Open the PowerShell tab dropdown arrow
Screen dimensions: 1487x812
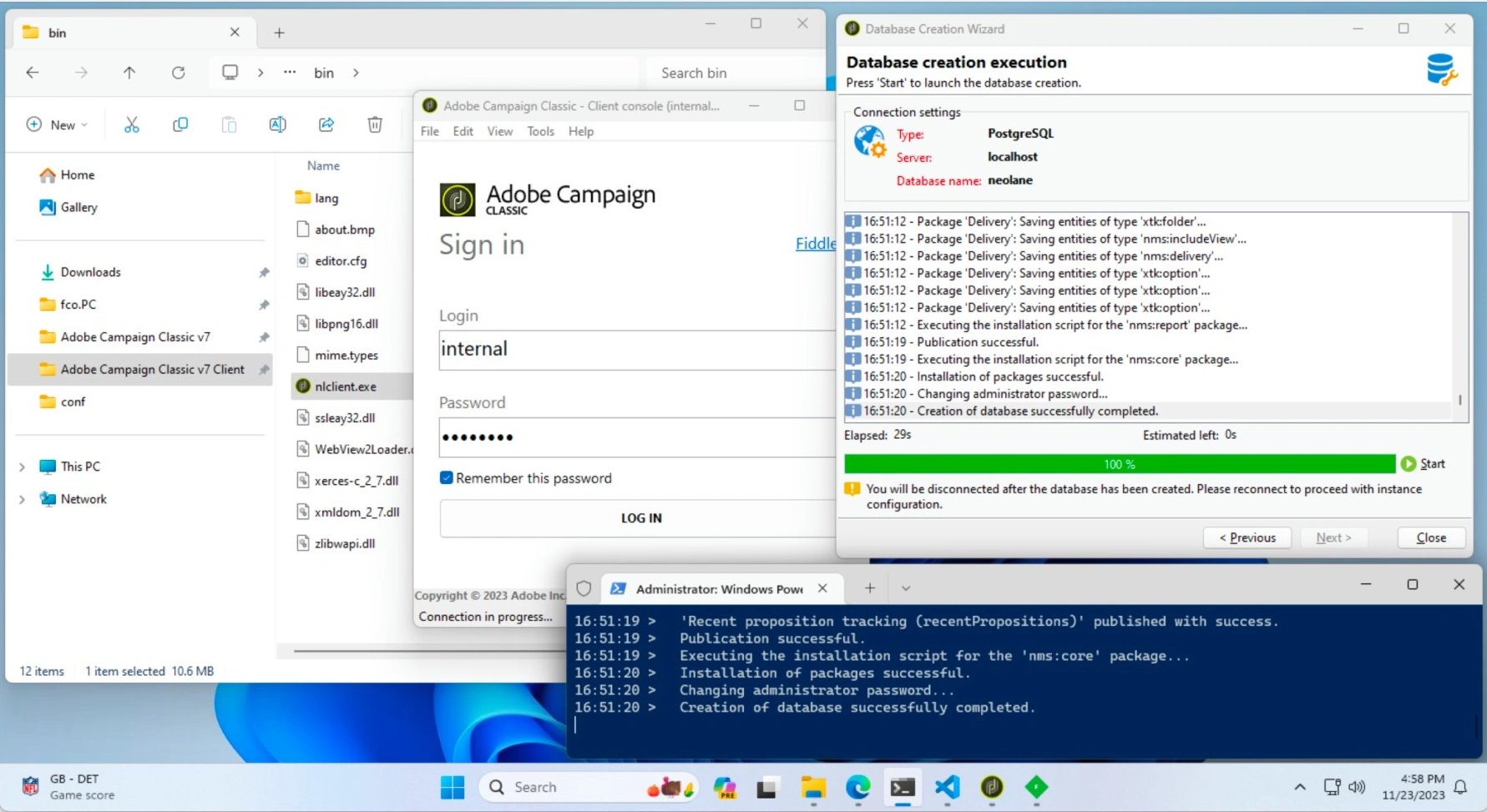tap(905, 588)
